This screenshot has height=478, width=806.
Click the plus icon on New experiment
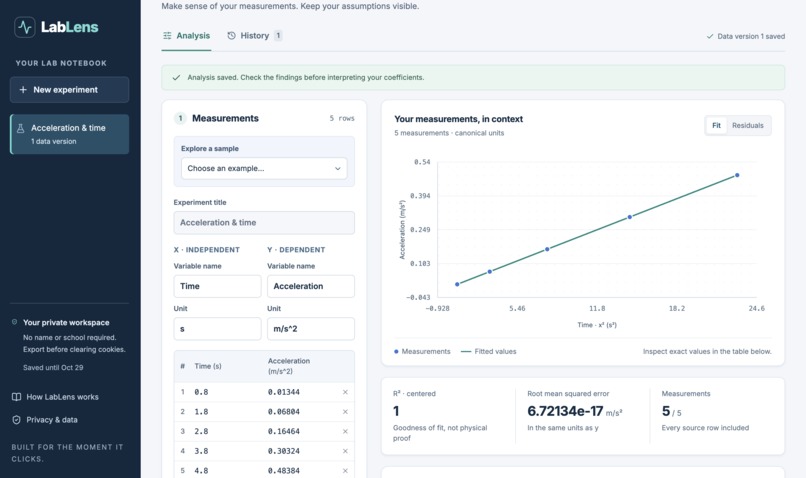click(x=23, y=89)
